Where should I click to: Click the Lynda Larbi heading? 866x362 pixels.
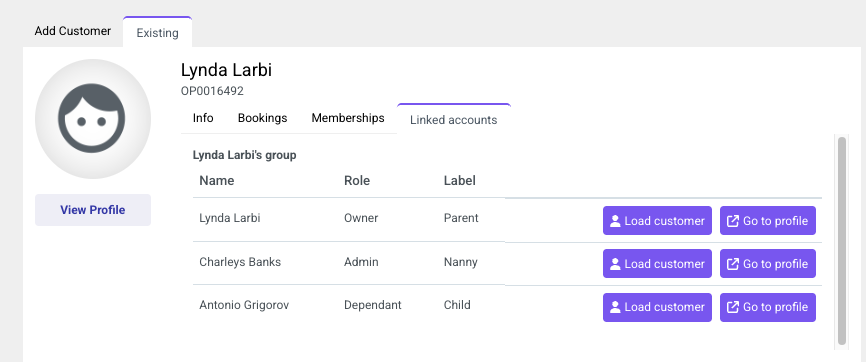click(x=226, y=70)
